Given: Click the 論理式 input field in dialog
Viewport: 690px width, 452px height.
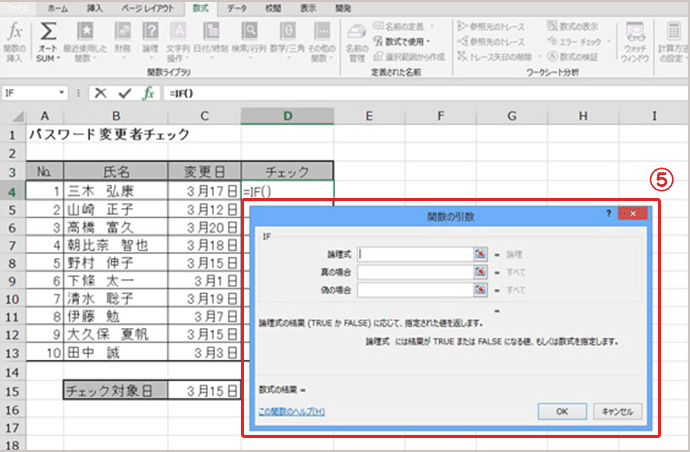Looking at the screenshot, I should tap(415, 254).
